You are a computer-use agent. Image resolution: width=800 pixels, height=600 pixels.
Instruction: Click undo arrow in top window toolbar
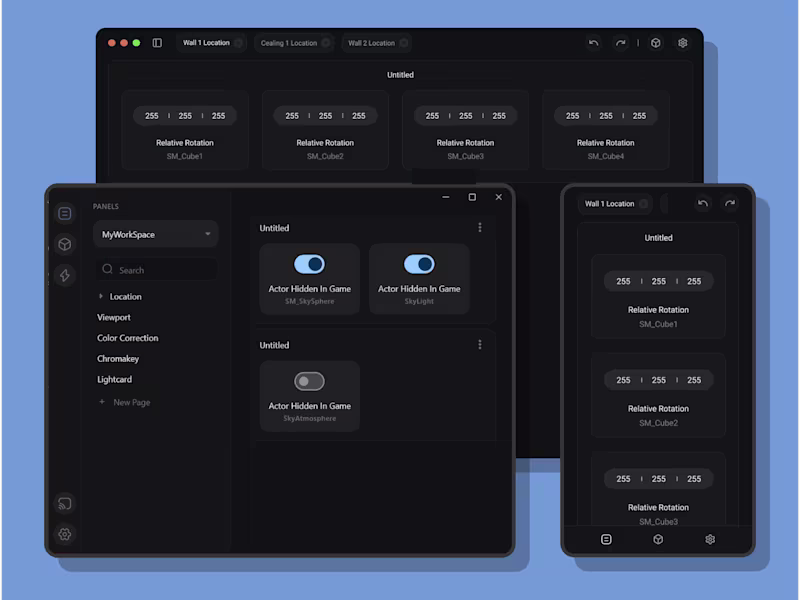point(593,43)
